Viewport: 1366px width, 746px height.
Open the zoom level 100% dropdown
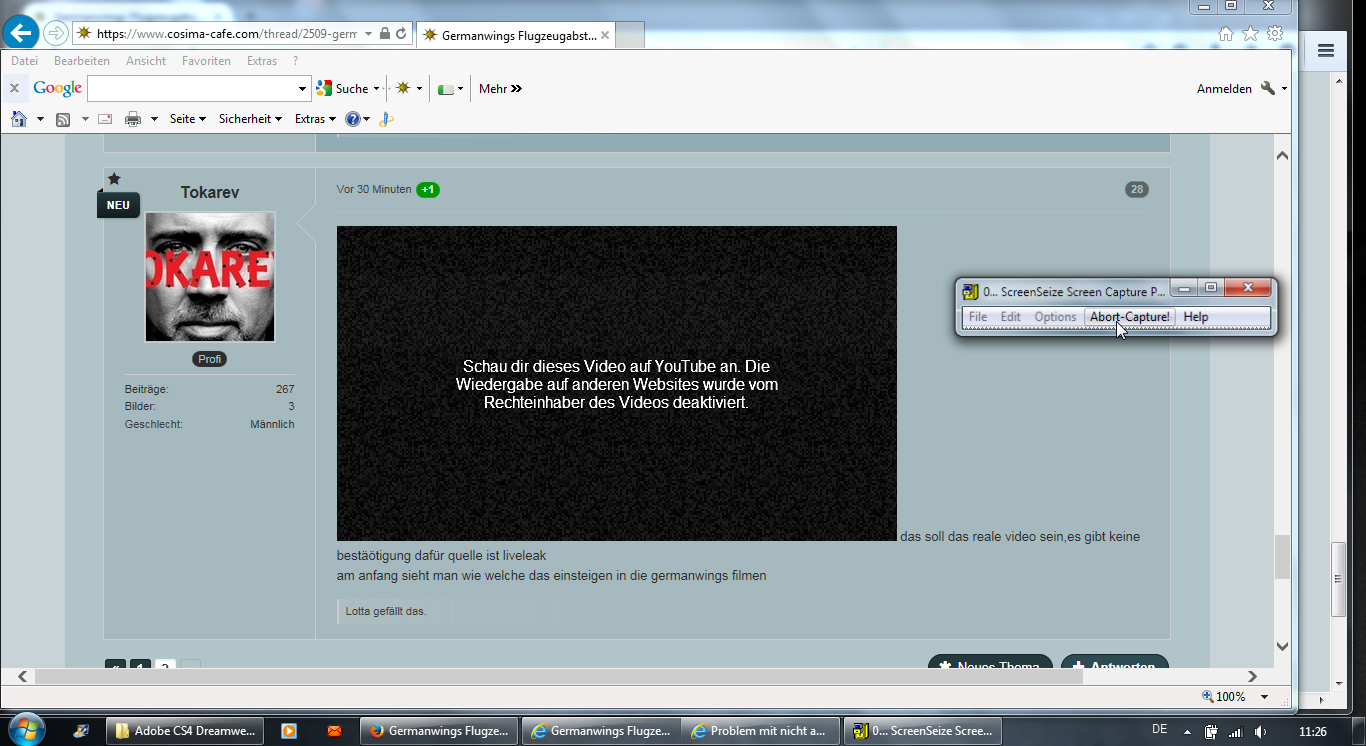coord(1264,697)
